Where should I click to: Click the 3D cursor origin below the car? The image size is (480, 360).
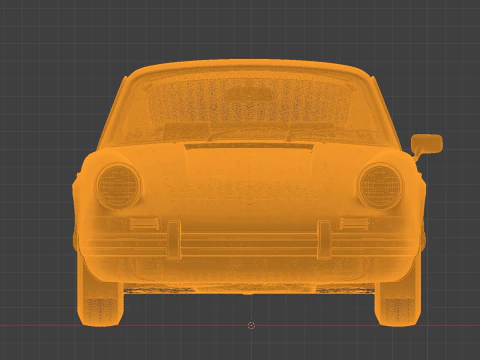click(x=251, y=325)
